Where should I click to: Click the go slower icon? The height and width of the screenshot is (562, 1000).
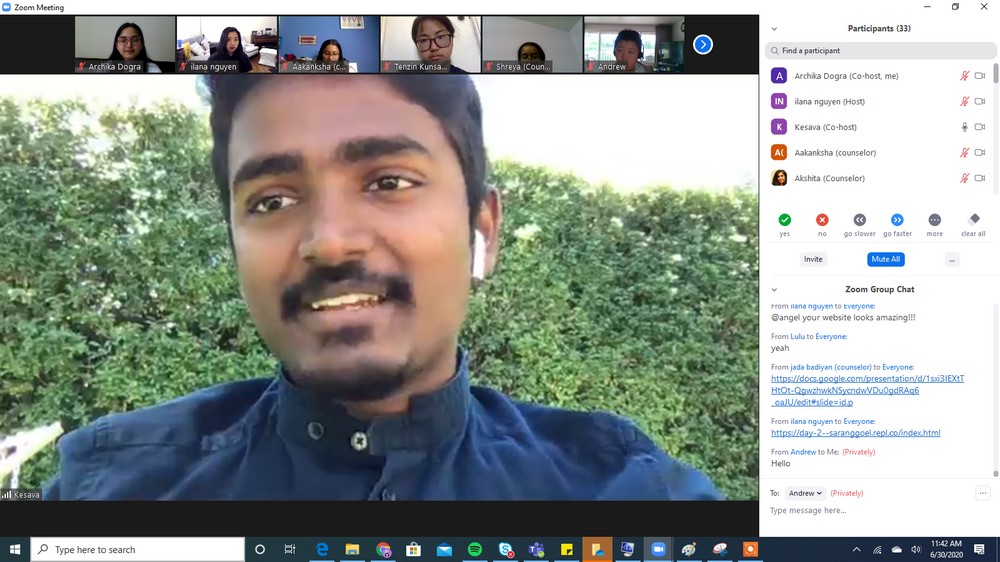pyautogui.click(x=859, y=220)
